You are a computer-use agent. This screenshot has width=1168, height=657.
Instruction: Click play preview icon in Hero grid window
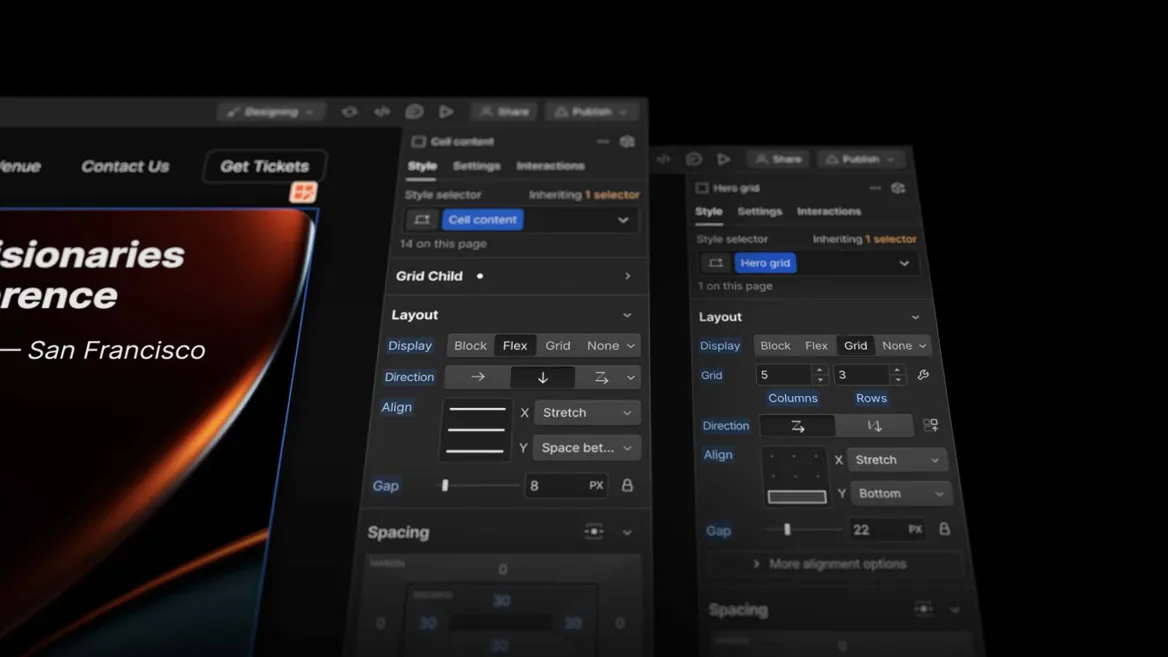coord(723,159)
